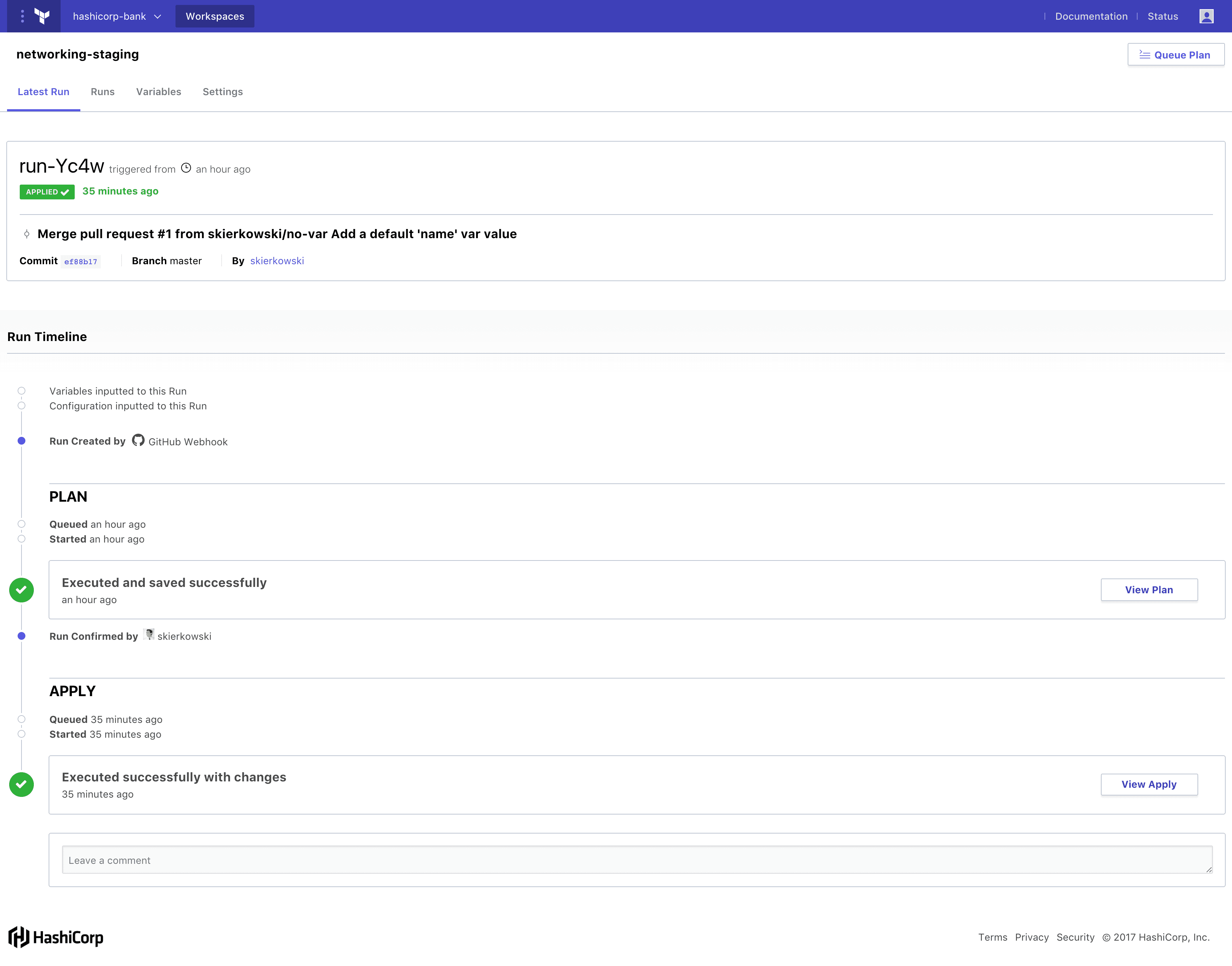Image resolution: width=1232 pixels, height=966 pixels.
Task: Click the GitHub Webhook octocat icon
Action: (x=138, y=440)
